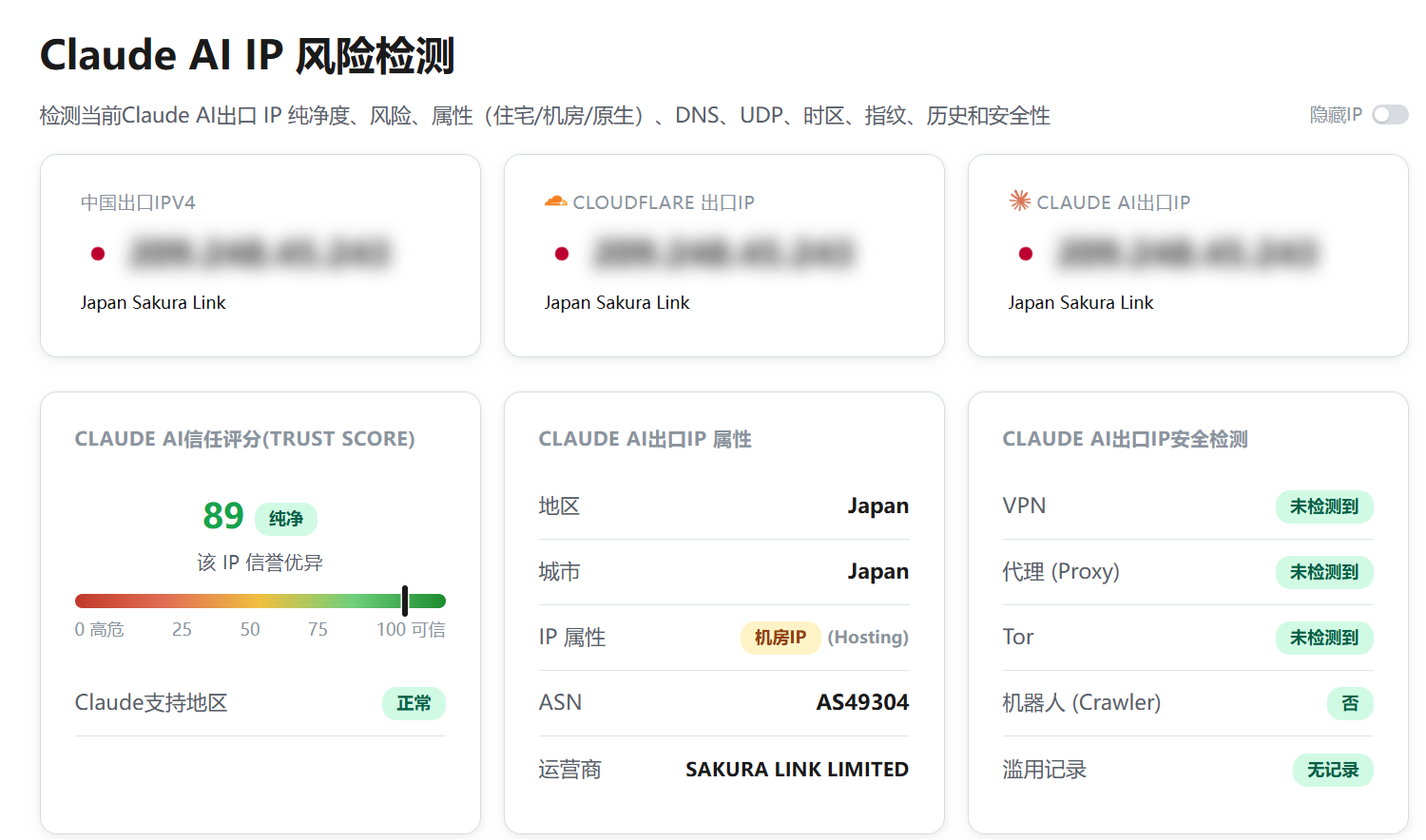Click Japan Sakura Link in Claude AI出口IP card
Screen dimensions: 1426x840
tap(1081, 302)
